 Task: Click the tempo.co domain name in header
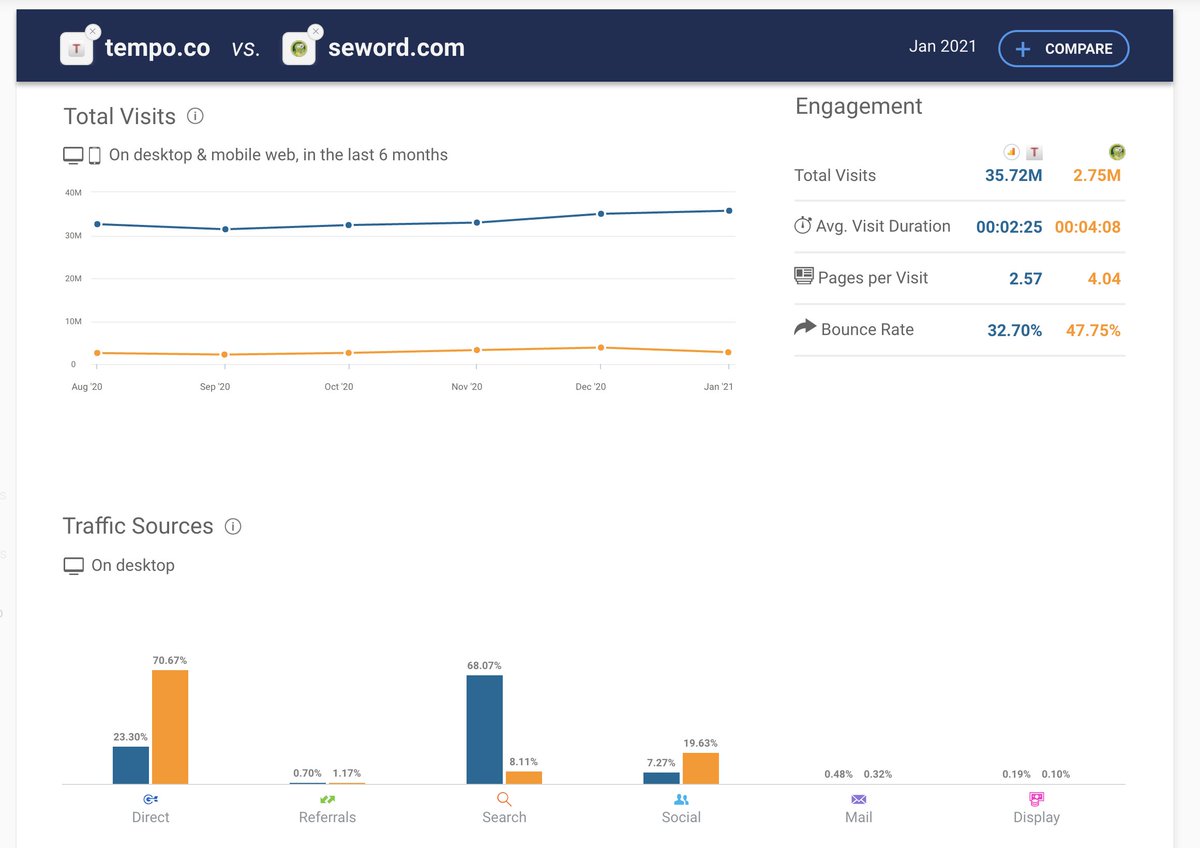(158, 48)
